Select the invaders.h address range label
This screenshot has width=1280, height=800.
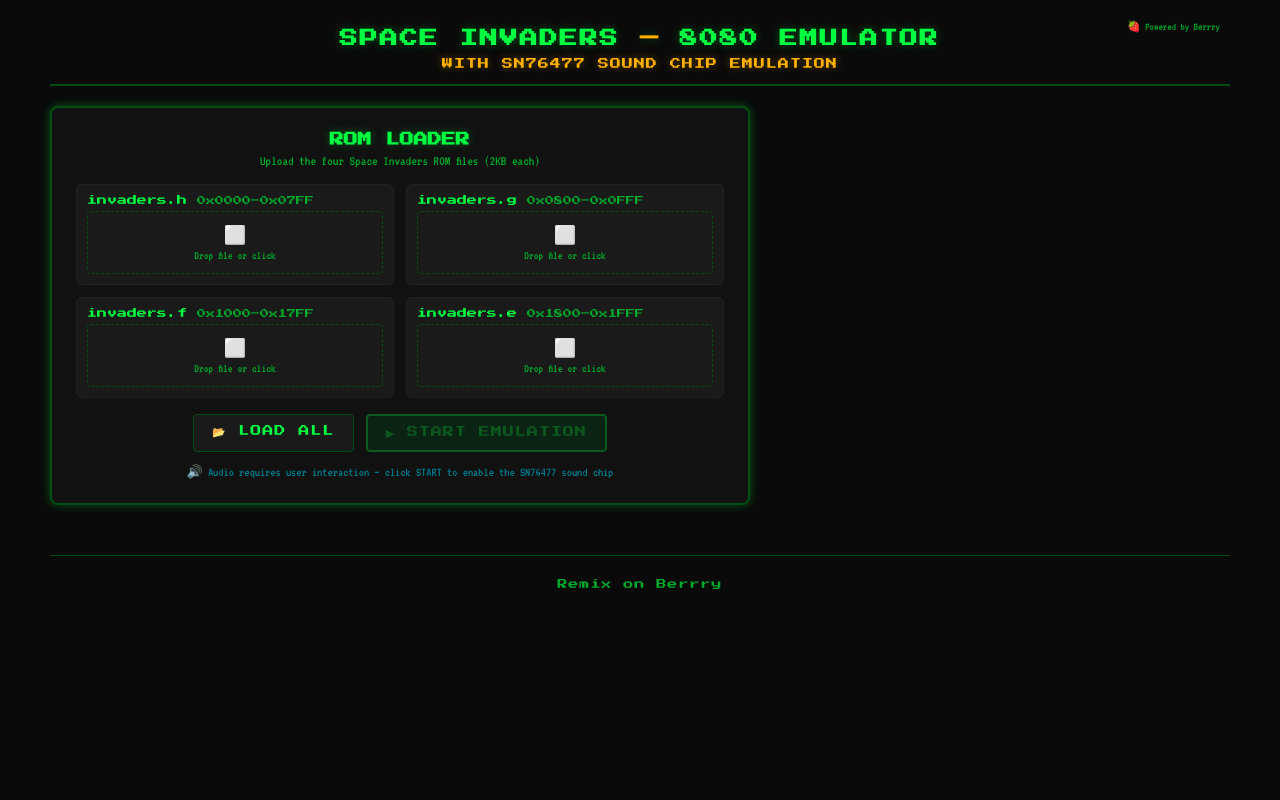254,200
